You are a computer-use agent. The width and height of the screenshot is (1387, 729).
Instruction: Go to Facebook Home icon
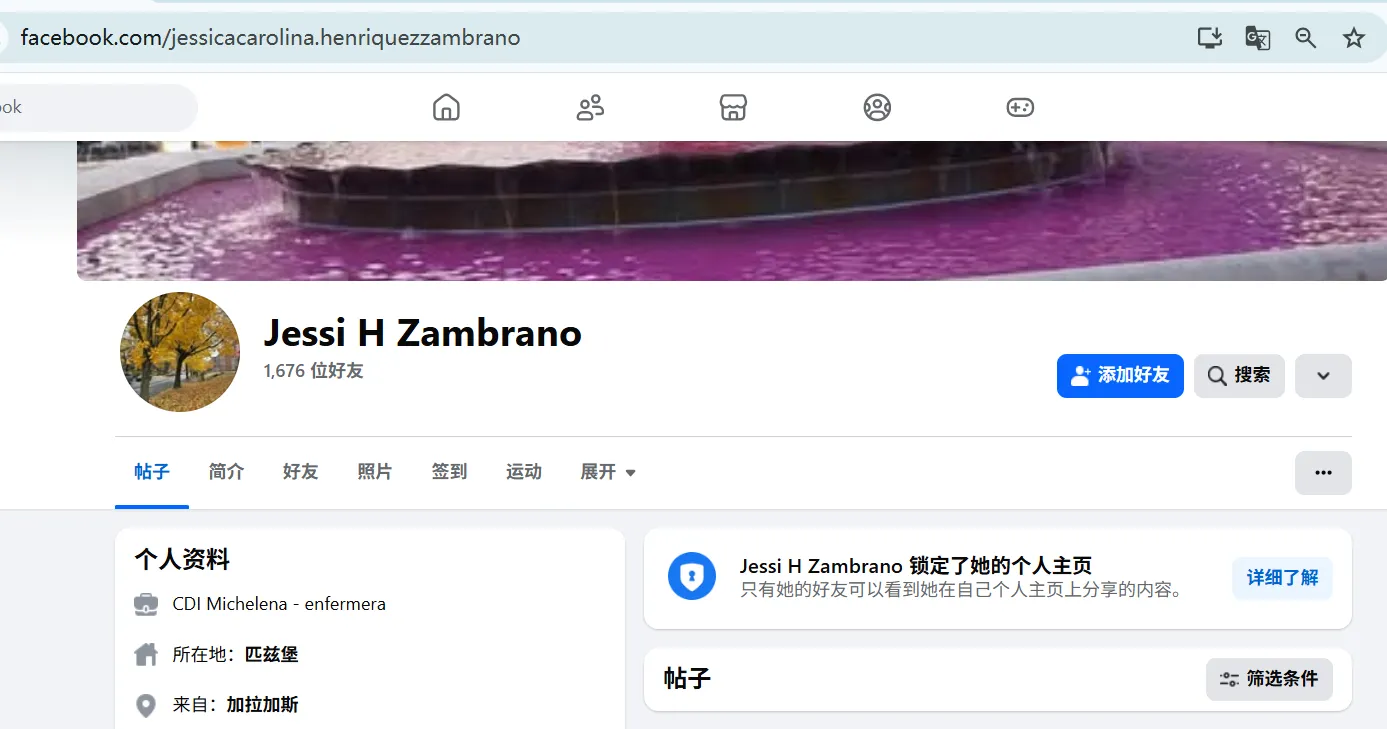[x=446, y=107]
